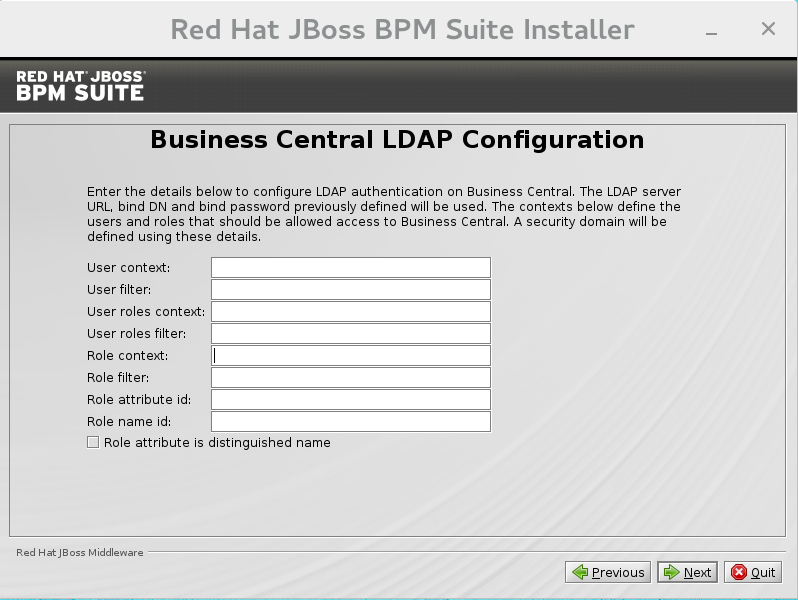The width and height of the screenshot is (798, 600).
Task: Focus the User filter text box
Action: pos(350,290)
